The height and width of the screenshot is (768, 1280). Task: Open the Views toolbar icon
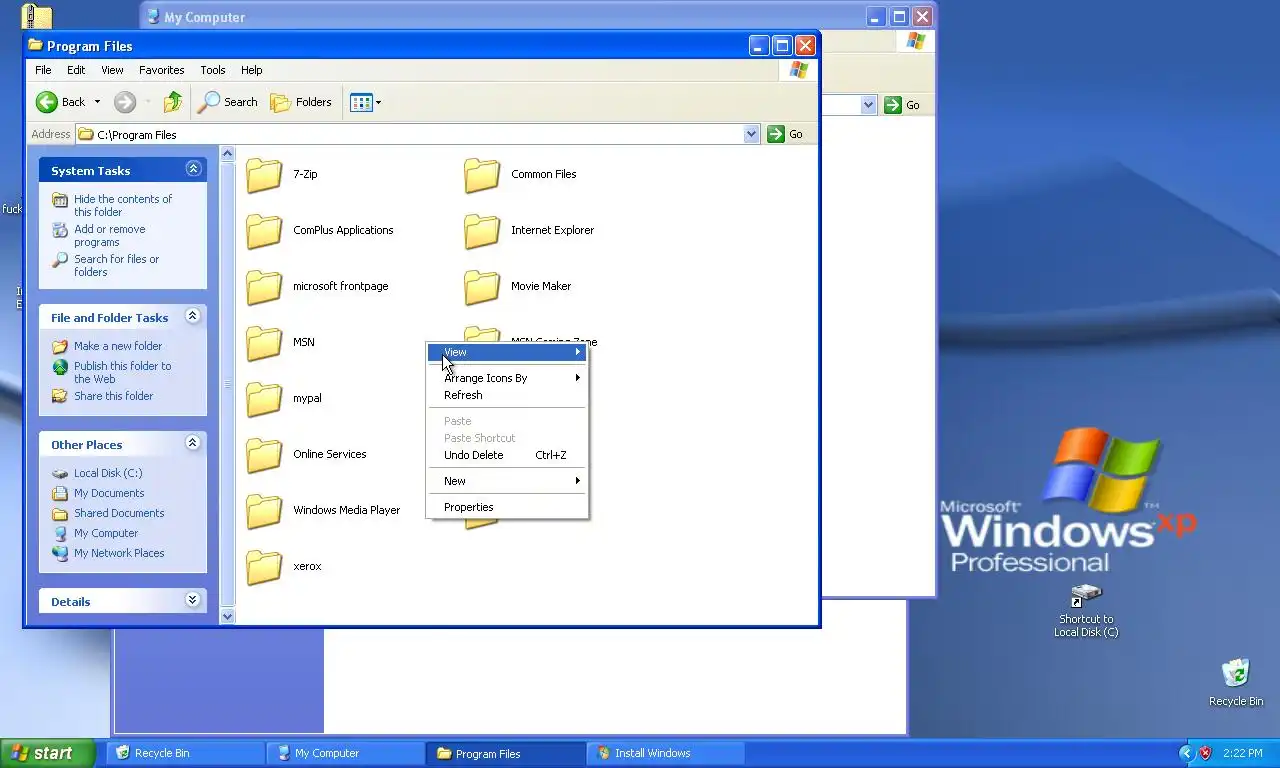pos(365,102)
